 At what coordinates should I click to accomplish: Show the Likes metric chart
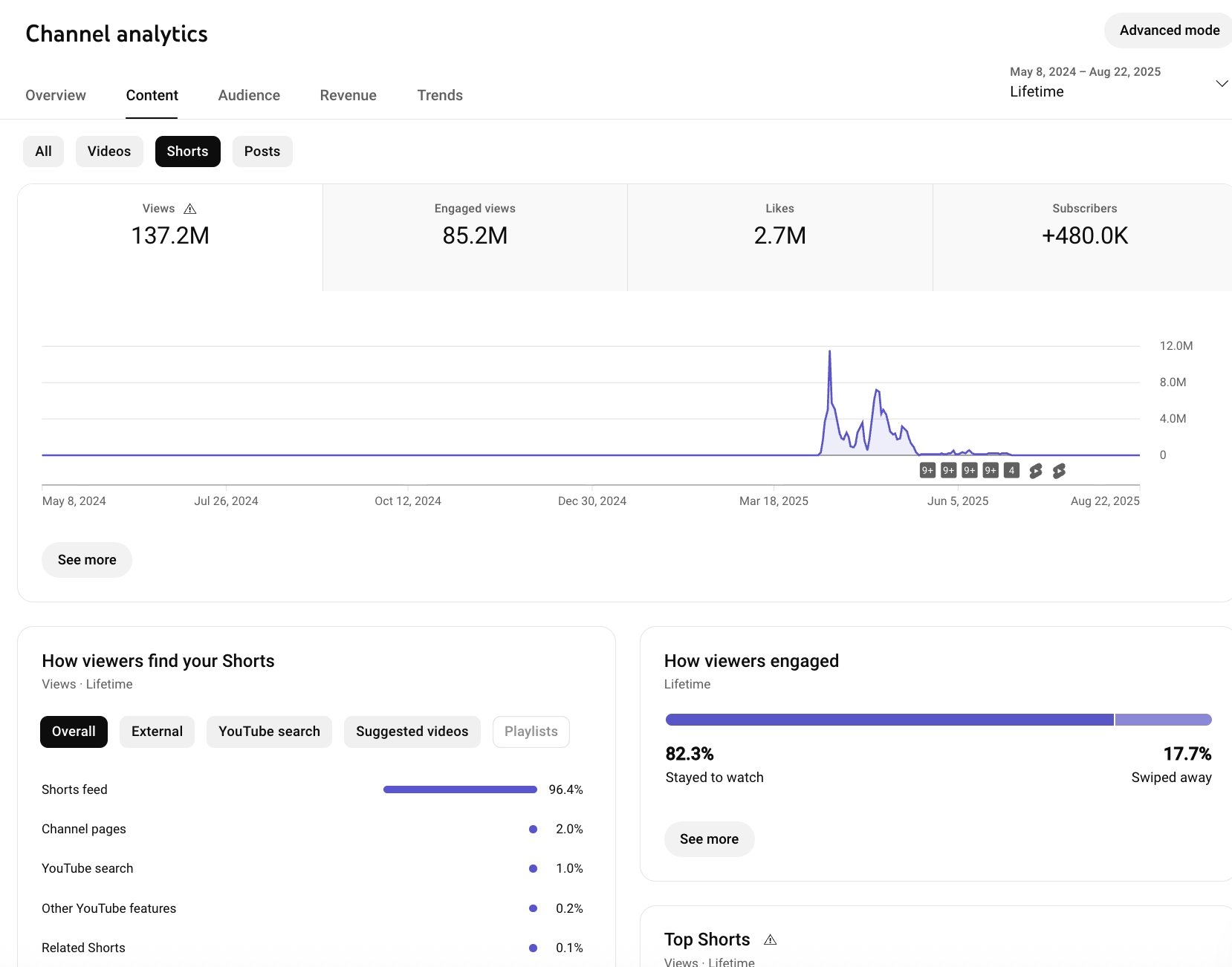pos(780,238)
